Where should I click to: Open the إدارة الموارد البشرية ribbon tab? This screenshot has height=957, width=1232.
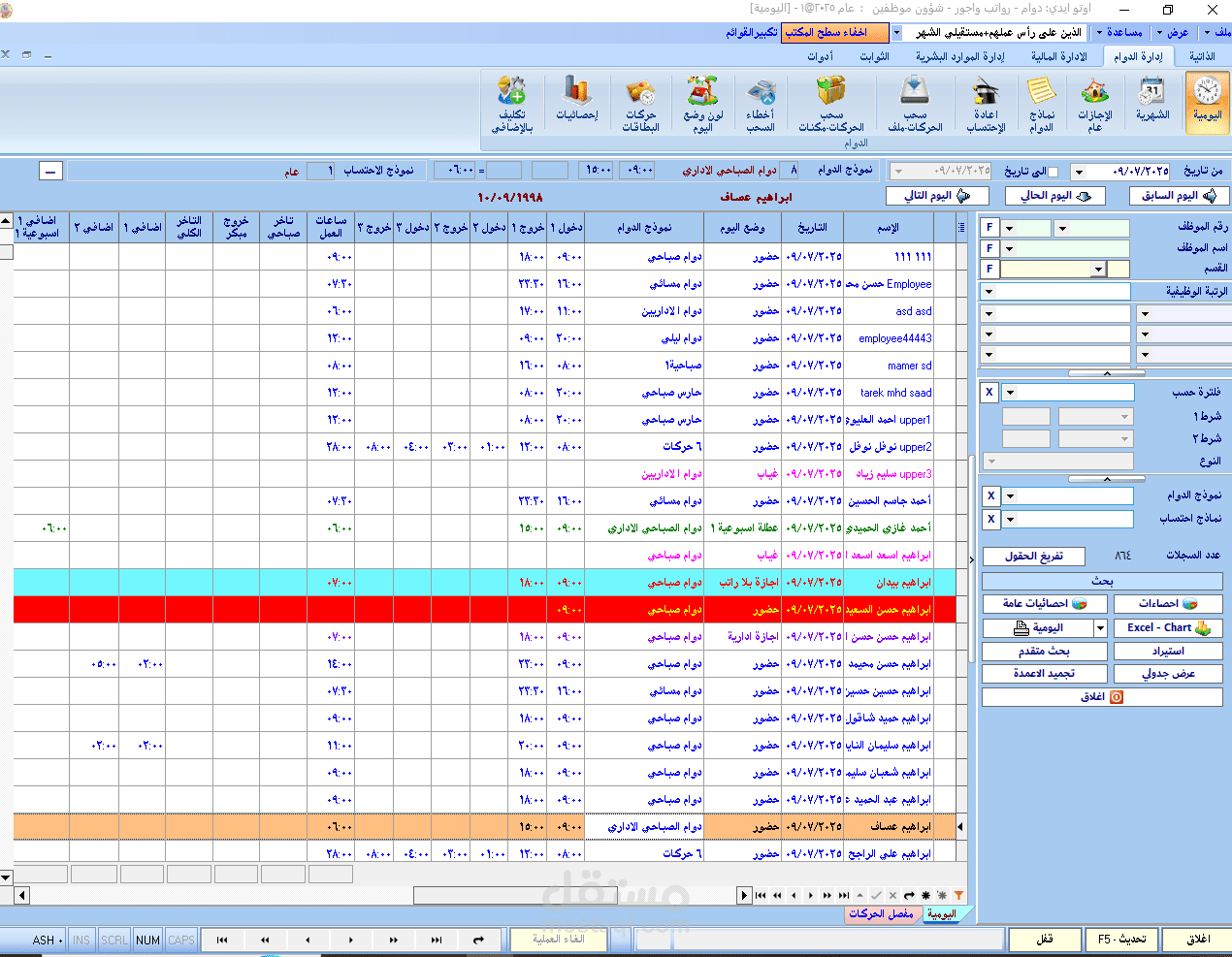pos(959,56)
